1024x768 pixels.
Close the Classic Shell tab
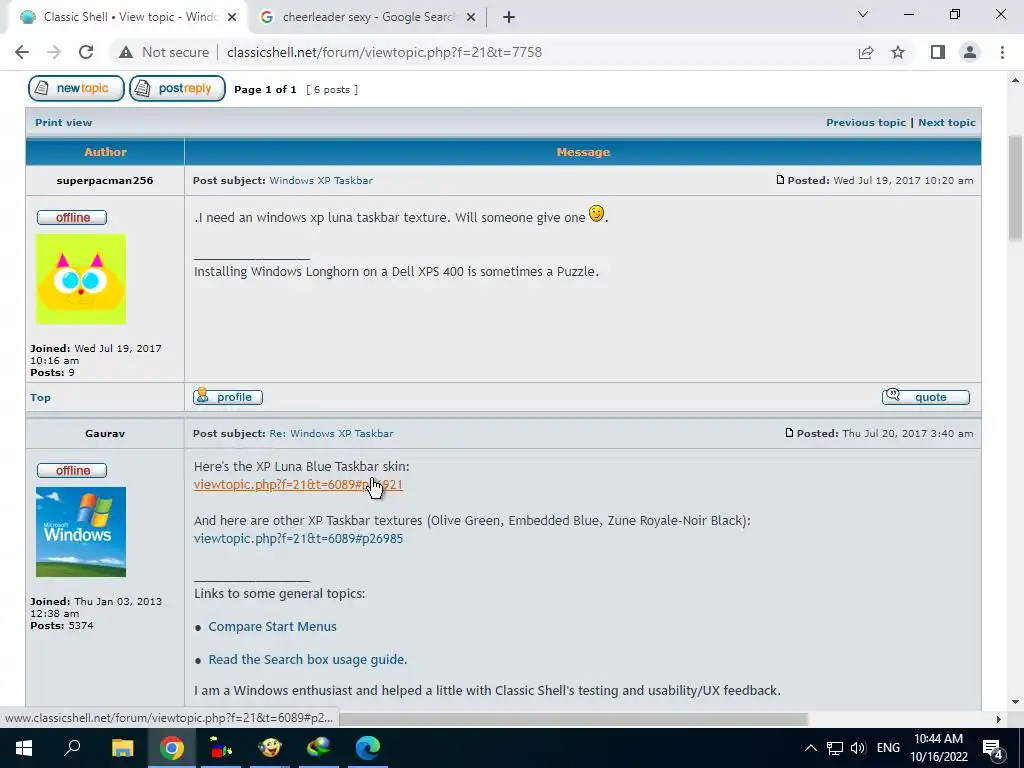232,18
